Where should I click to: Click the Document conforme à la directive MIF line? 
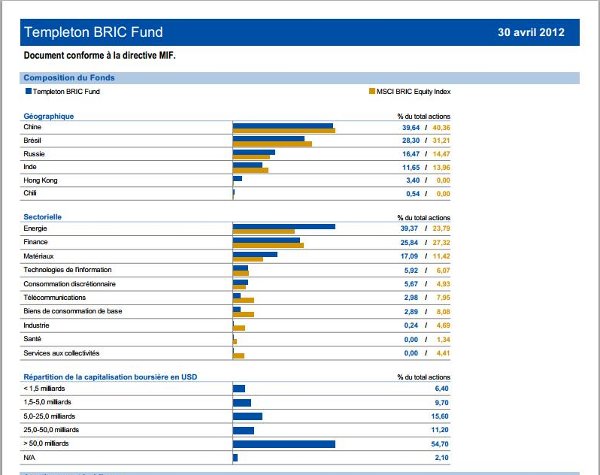(x=99, y=55)
